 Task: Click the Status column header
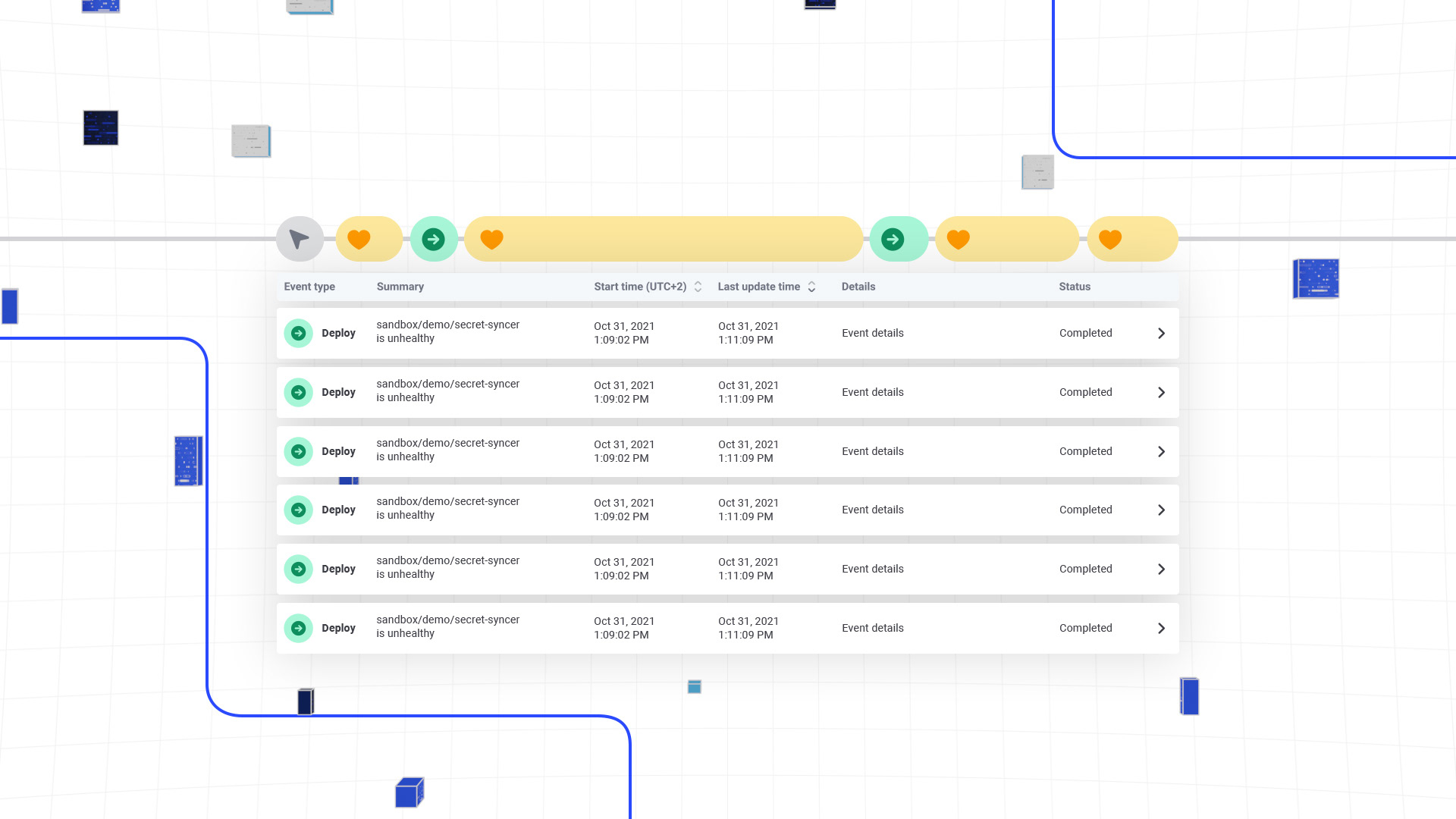1075,287
